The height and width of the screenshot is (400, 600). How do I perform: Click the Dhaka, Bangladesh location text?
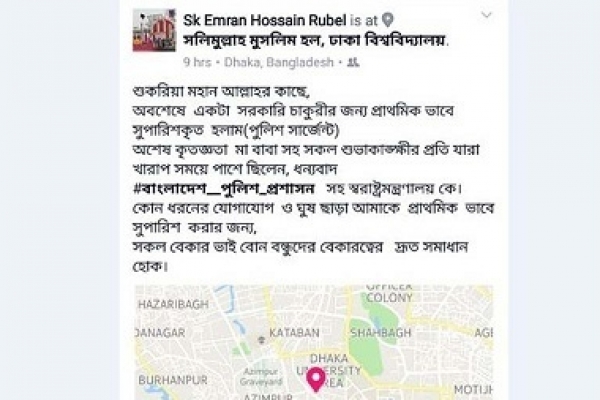point(279,62)
